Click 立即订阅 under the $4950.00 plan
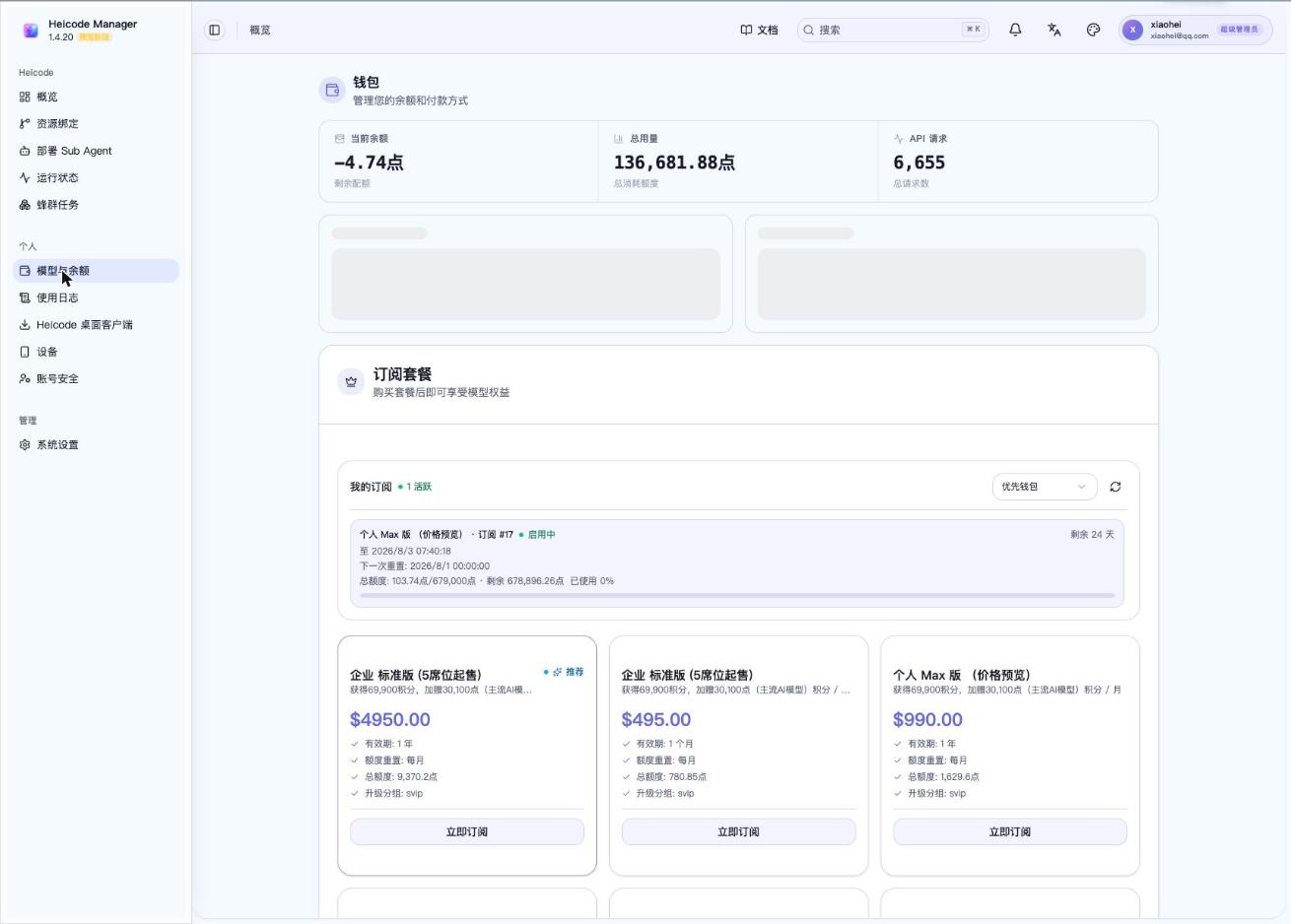 (x=467, y=831)
